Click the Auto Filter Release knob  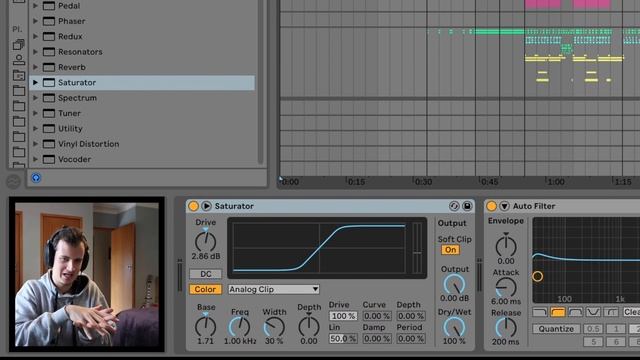pos(506,327)
